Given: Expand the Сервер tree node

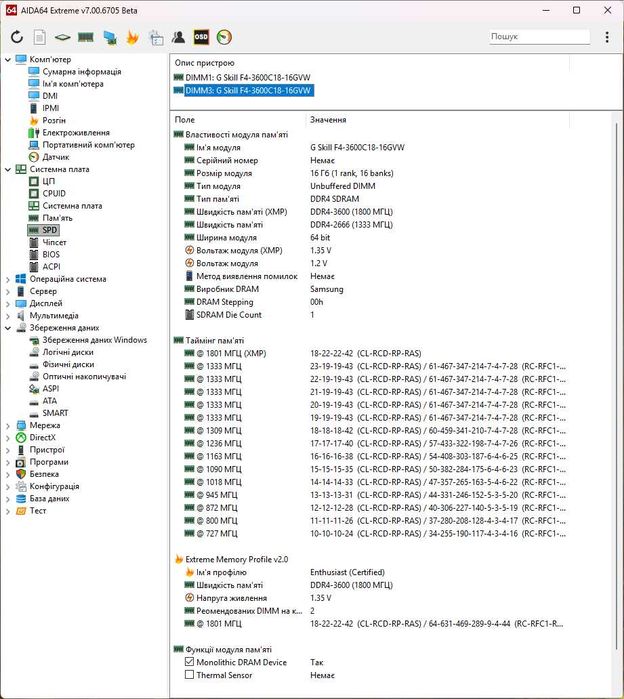Looking at the screenshot, I should point(8,292).
